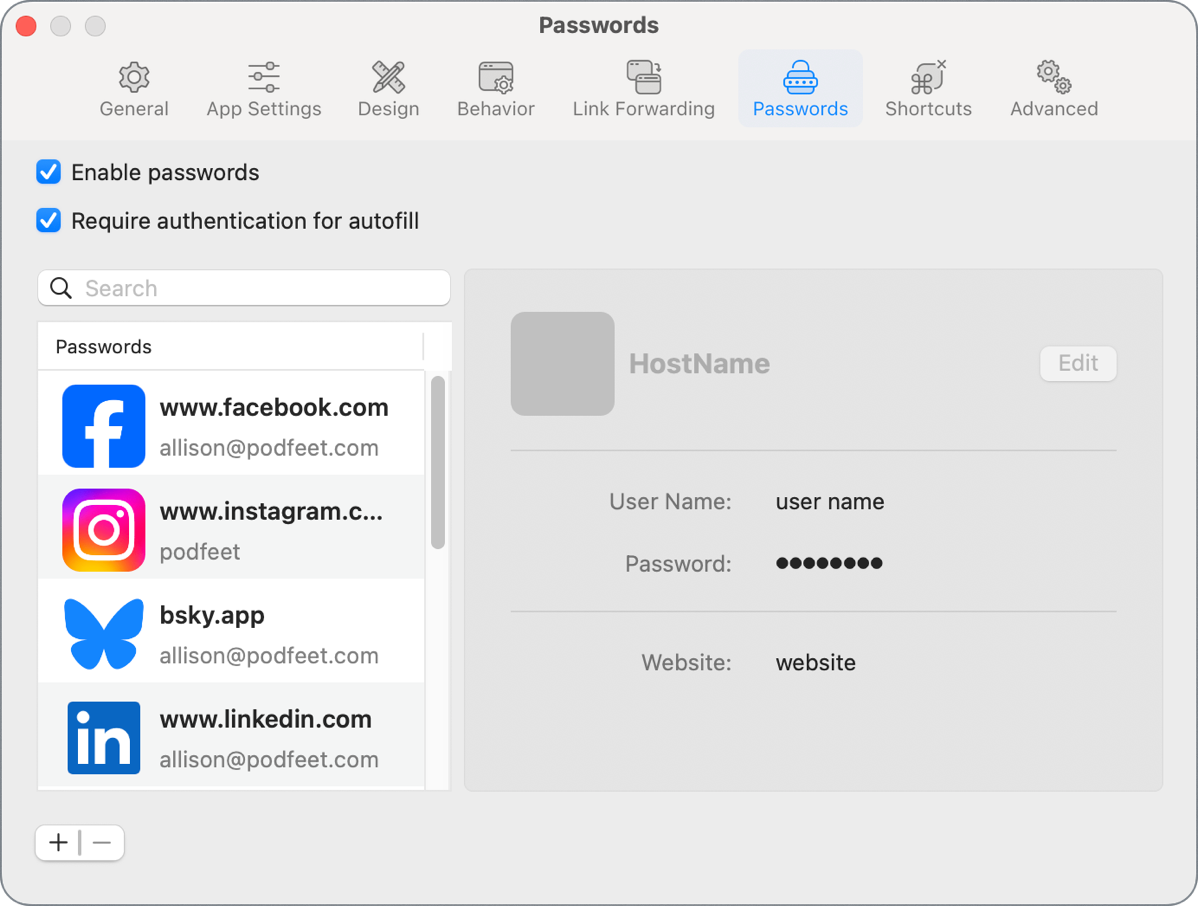The image size is (1198, 906).
Task: Click the App Settings sliders icon
Action: click(263, 76)
